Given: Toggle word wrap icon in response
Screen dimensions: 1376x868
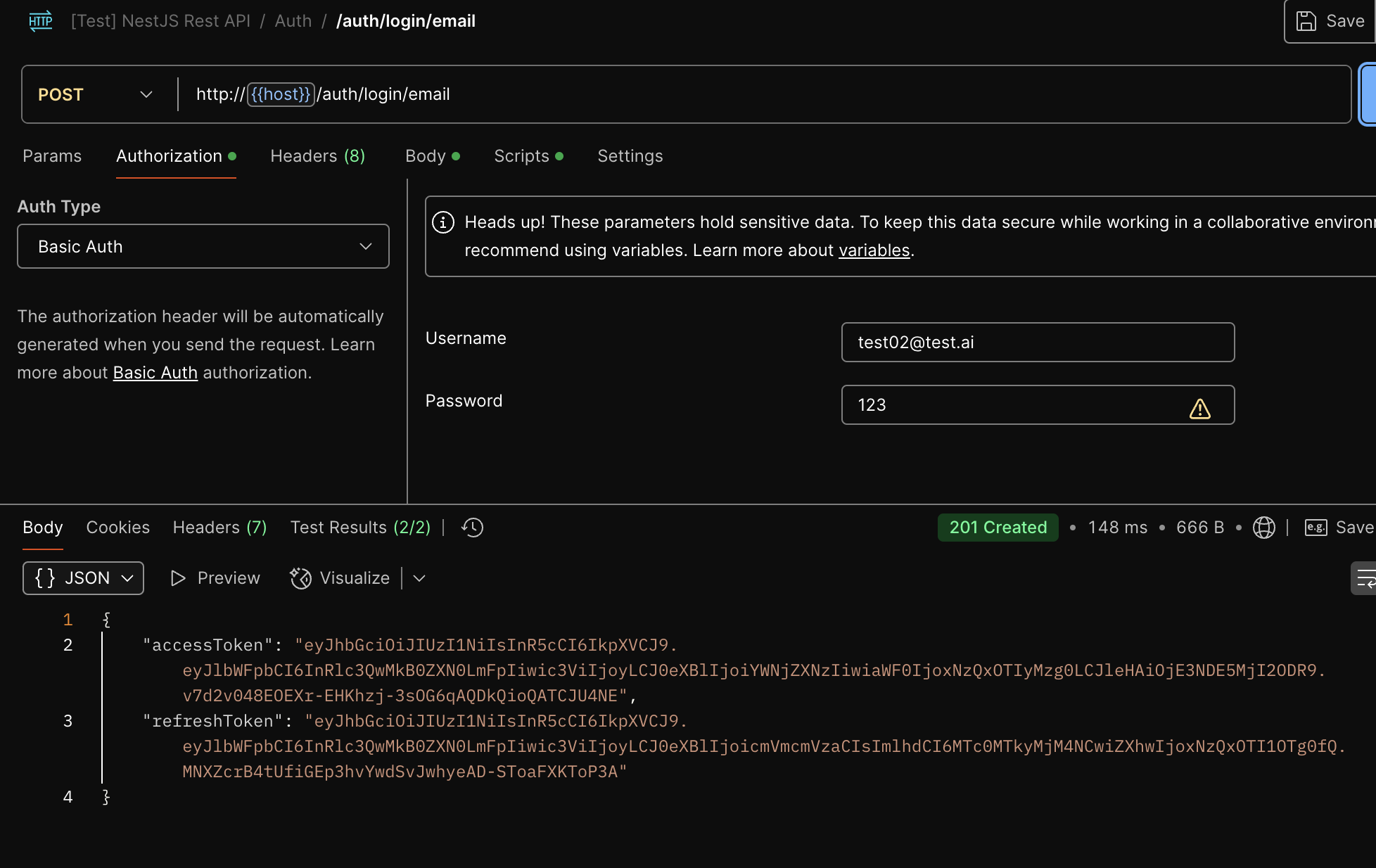Looking at the screenshot, I should pos(1365,578).
